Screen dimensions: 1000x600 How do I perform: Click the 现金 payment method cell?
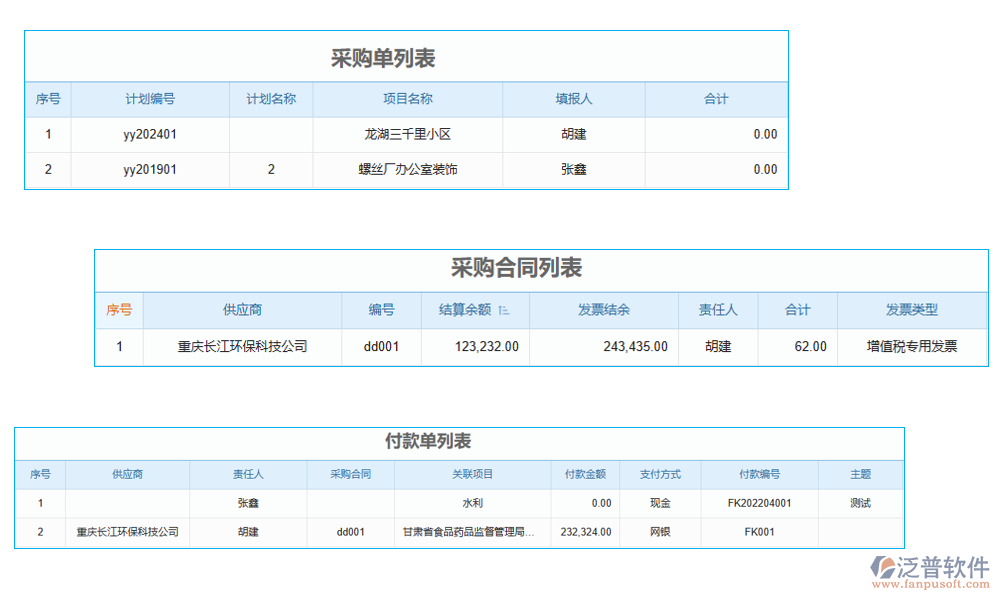(x=660, y=503)
